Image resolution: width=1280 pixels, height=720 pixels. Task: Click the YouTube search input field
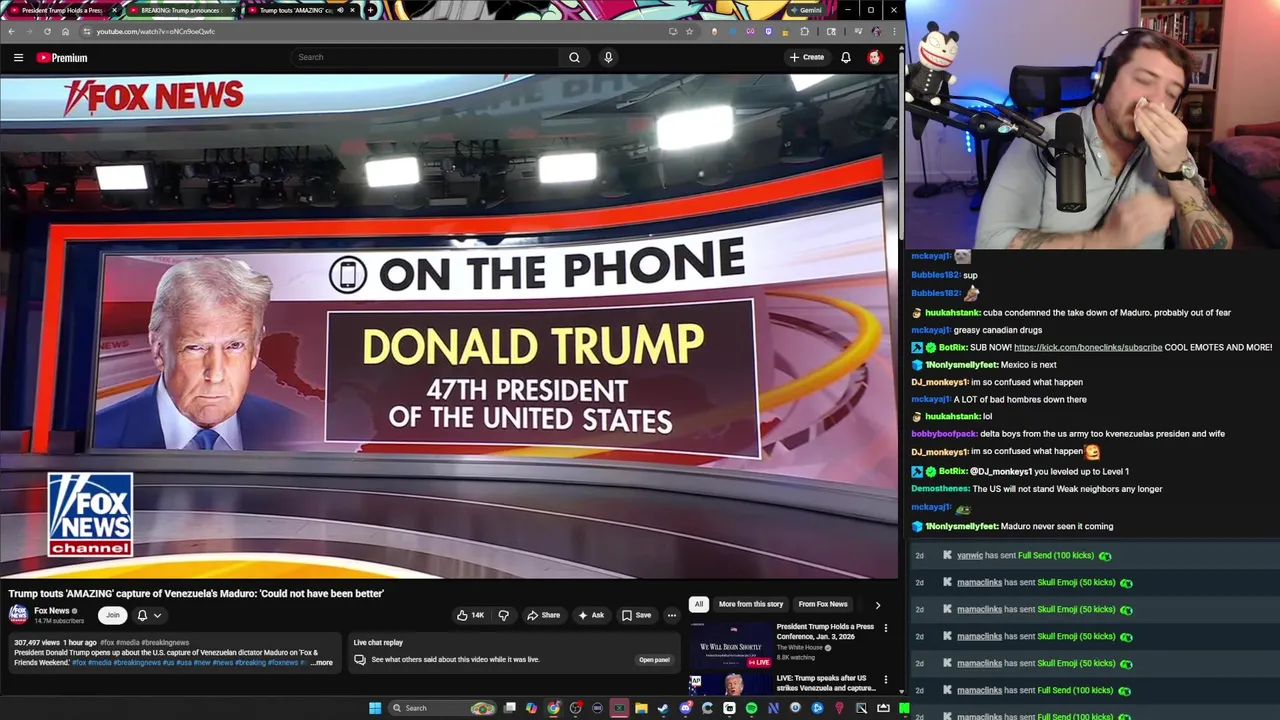click(x=426, y=57)
